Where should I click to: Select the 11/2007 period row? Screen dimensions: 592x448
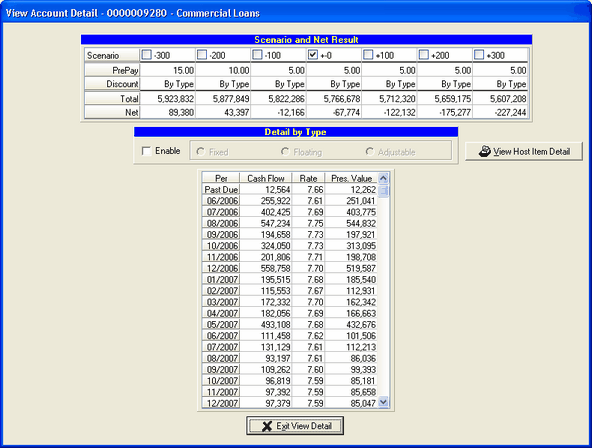290,392
